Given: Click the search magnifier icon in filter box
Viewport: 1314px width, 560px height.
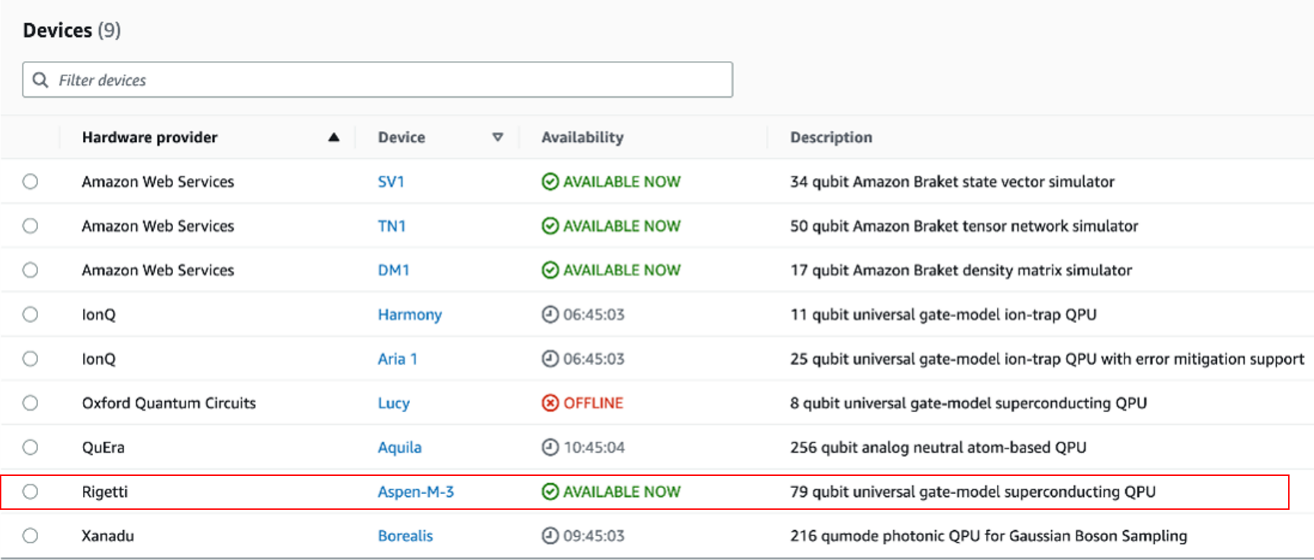Looking at the screenshot, I should click(x=40, y=80).
